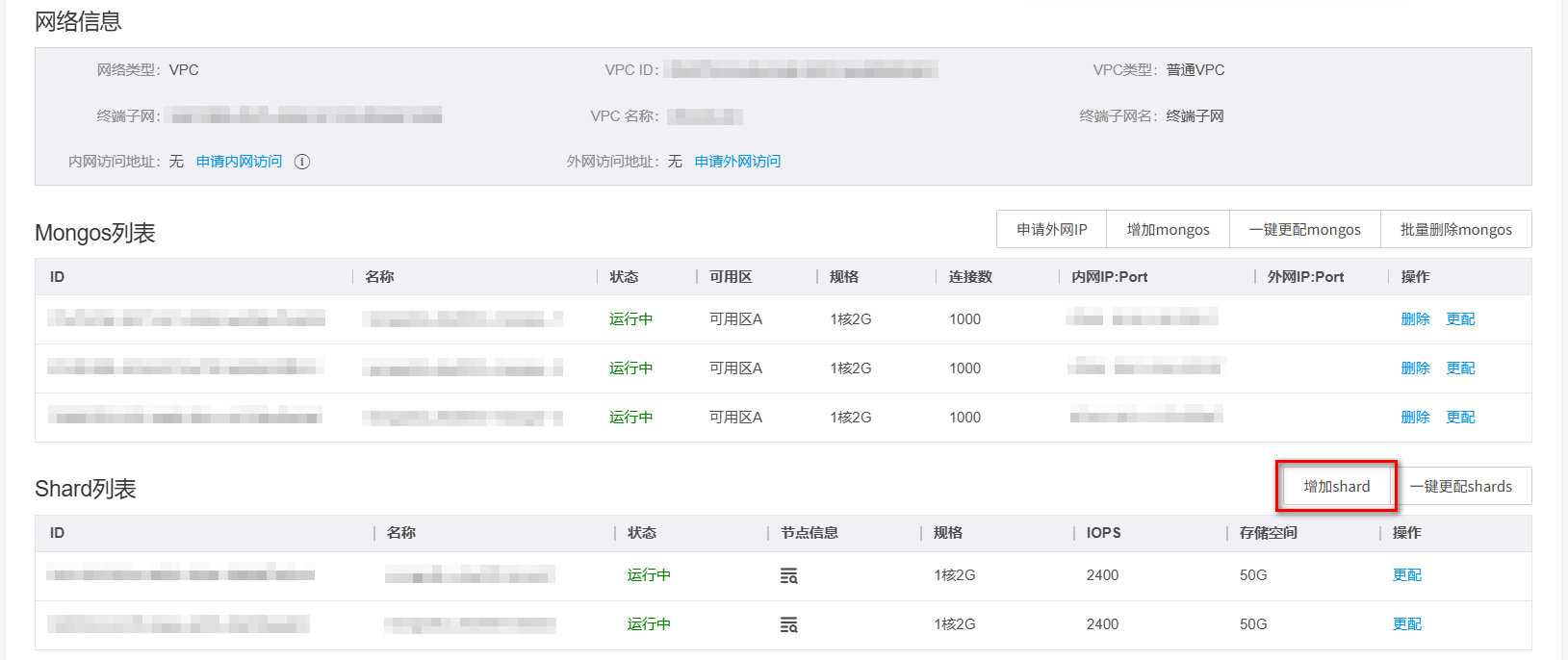The width and height of the screenshot is (1568, 660).
Task: Delete the second mongos row
Action: click(1415, 368)
